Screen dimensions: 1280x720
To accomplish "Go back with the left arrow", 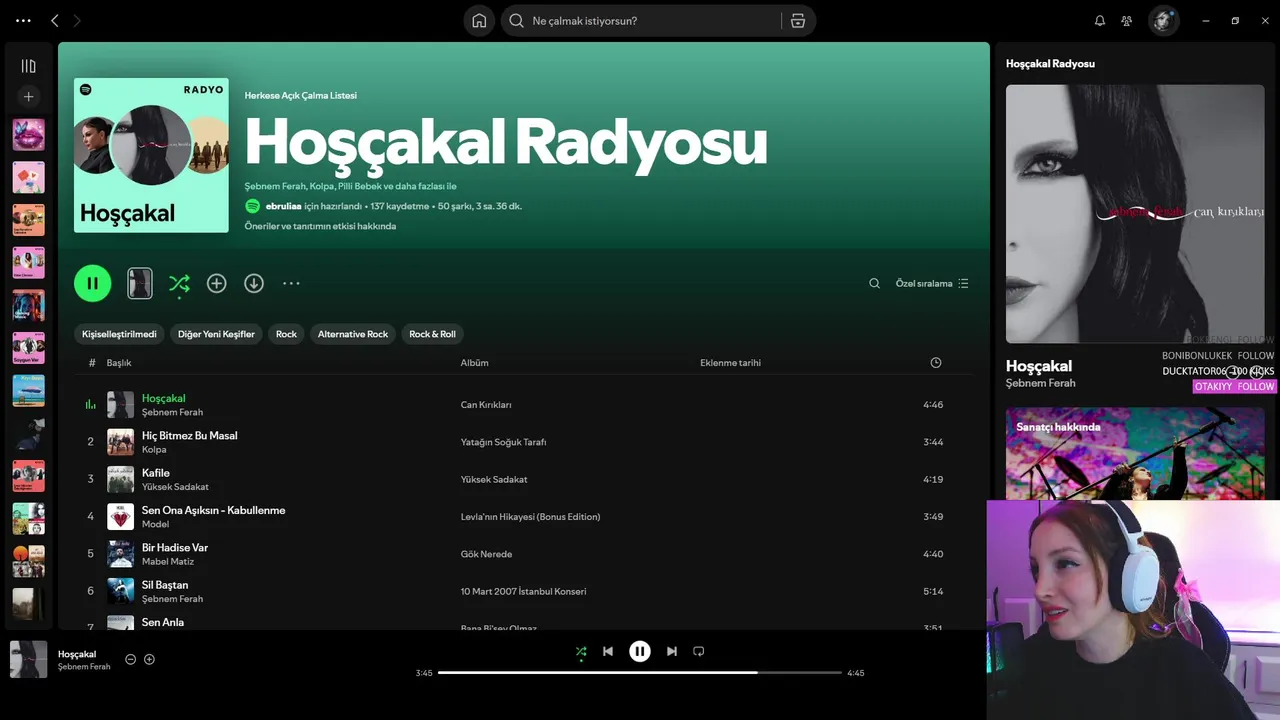I will pos(55,20).
